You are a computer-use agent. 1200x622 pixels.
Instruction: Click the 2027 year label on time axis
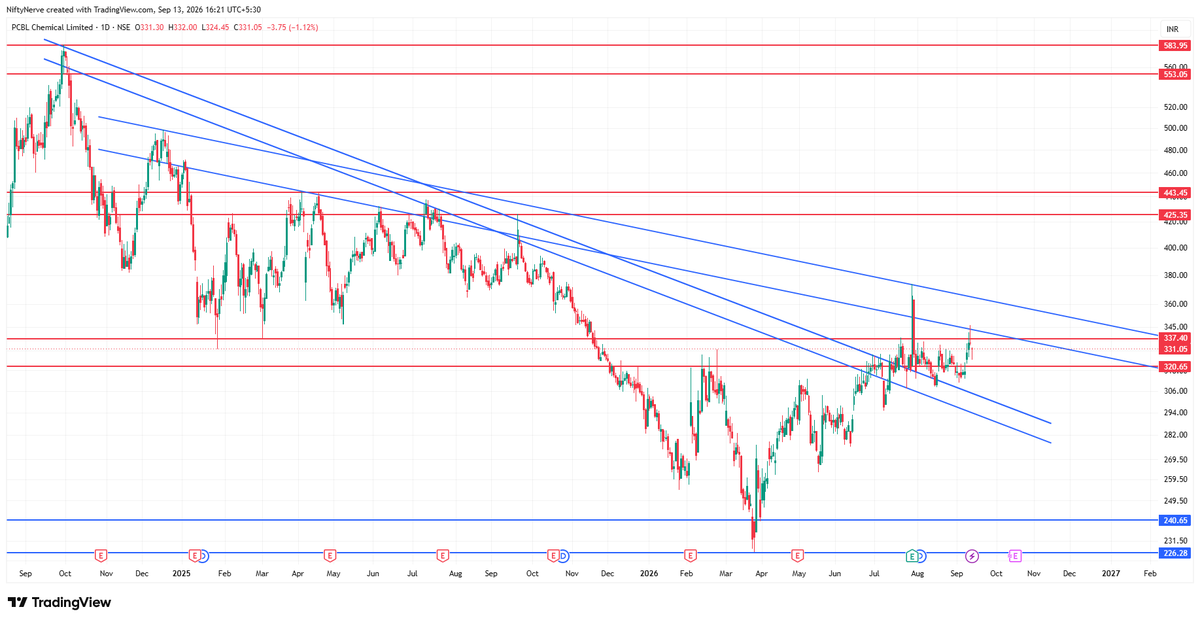(1110, 574)
